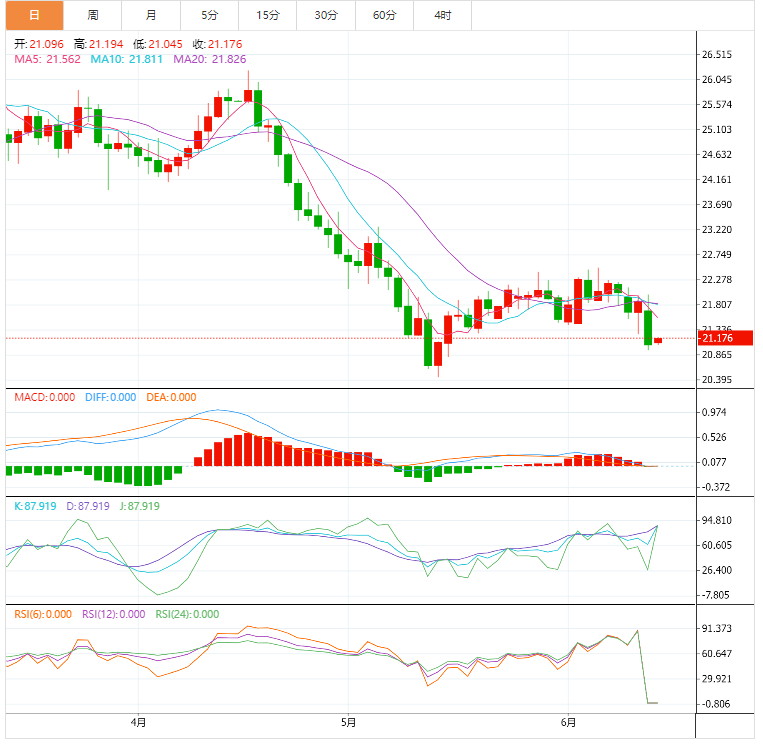
Task: Click the 23.220 price axis label
Action: tap(717, 230)
